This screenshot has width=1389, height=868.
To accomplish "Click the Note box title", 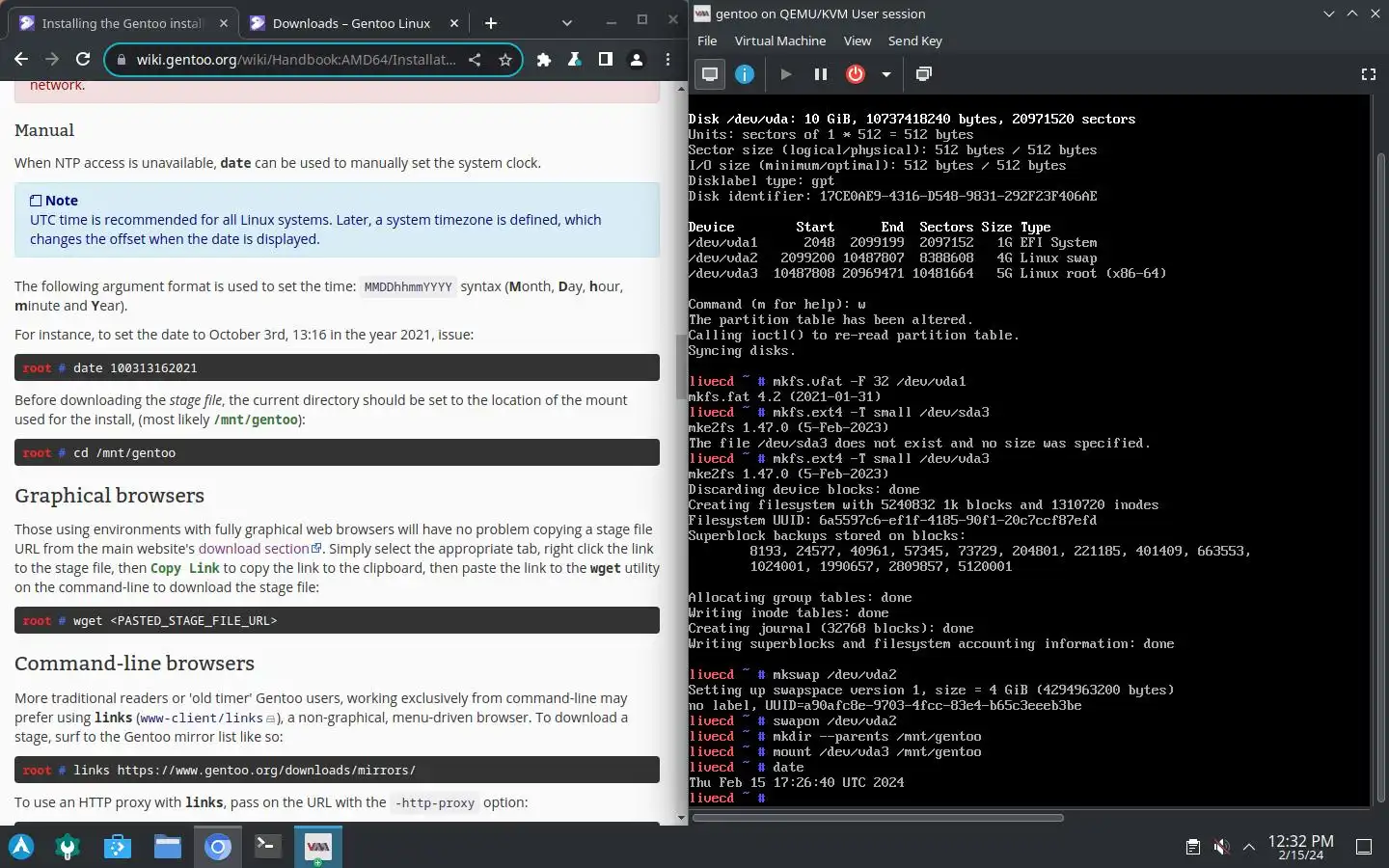I will pyautogui.click(x=54, y=201).
